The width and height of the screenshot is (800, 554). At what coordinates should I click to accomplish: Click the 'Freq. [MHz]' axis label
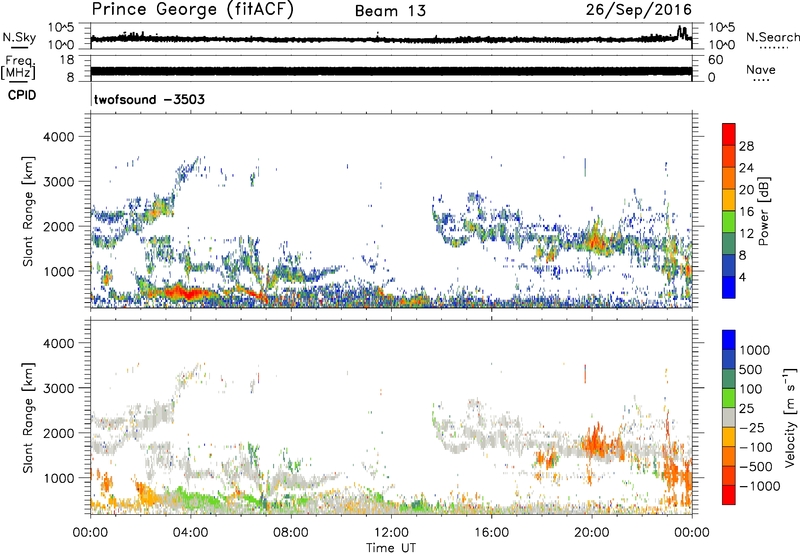[19, 68]
